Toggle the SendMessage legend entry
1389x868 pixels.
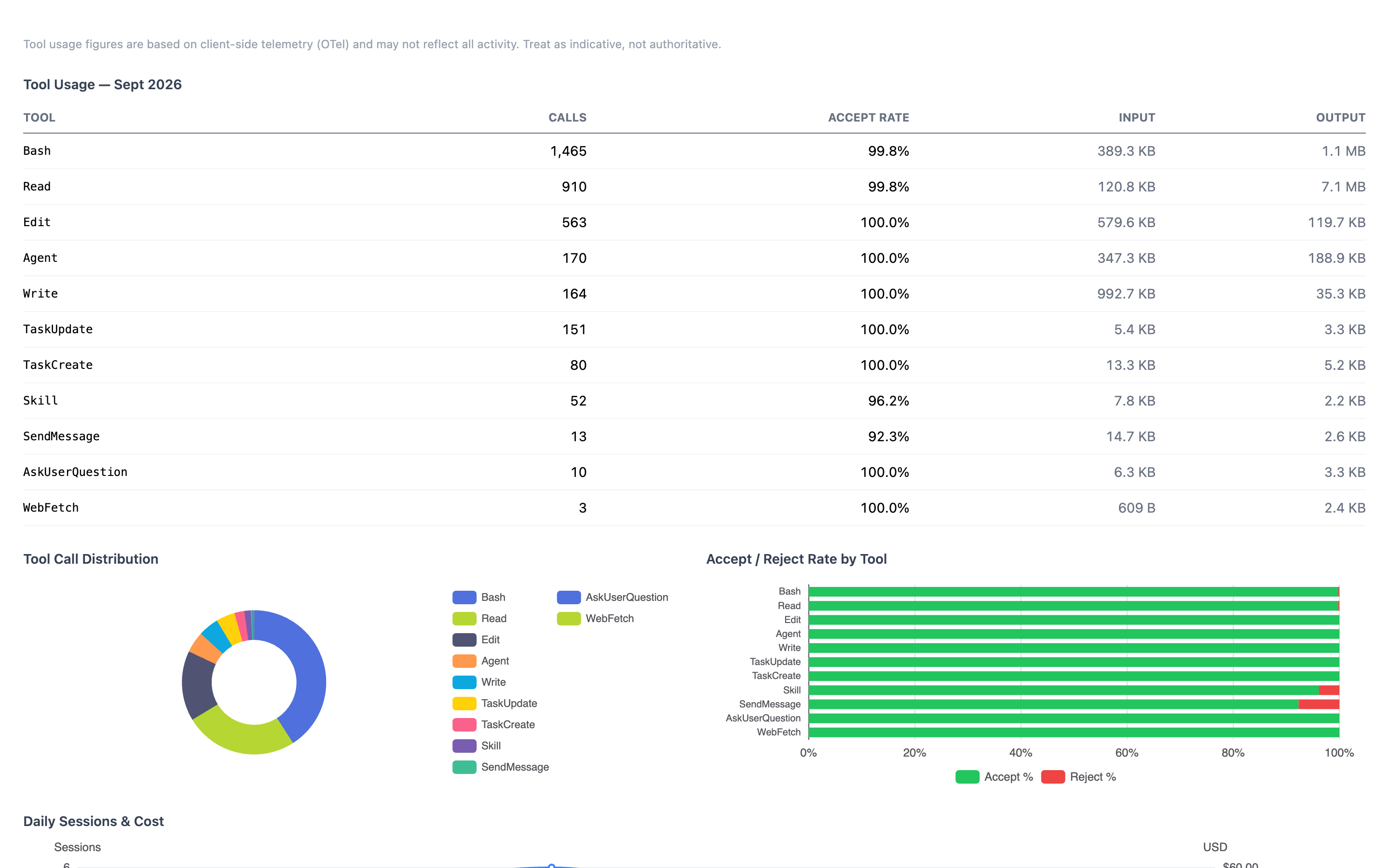coord(501,767)
